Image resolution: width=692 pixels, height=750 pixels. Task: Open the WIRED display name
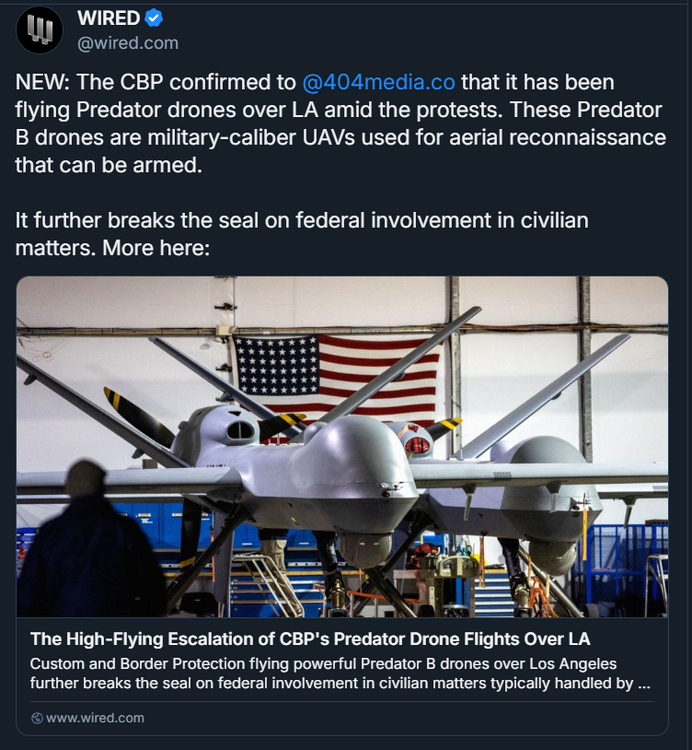point(108,18)
